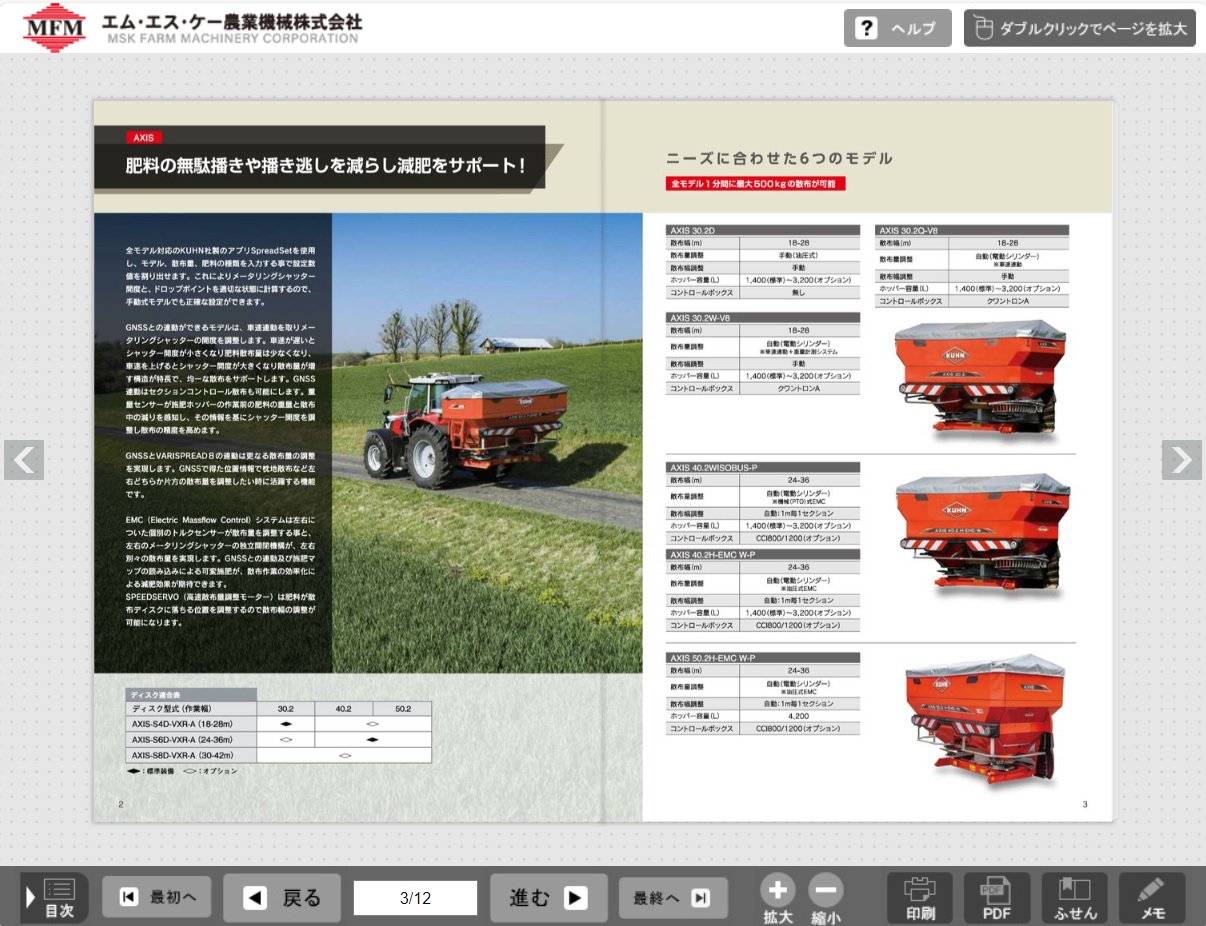The image size is (1206, 926).
Task: Jump to the last page (最終へ)
Action: click(673, 897)
